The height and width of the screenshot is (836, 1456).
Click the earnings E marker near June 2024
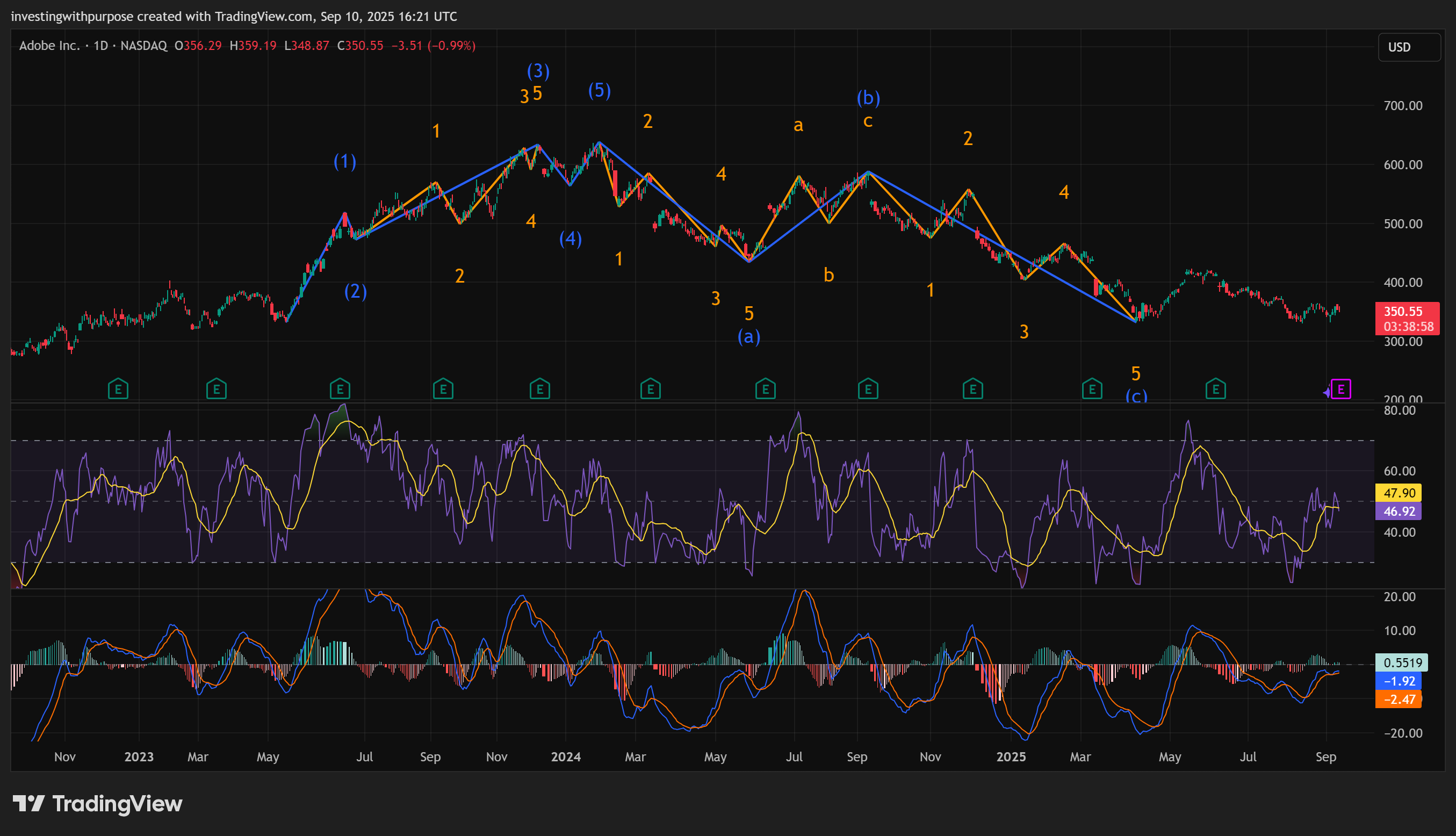[765, 390]
